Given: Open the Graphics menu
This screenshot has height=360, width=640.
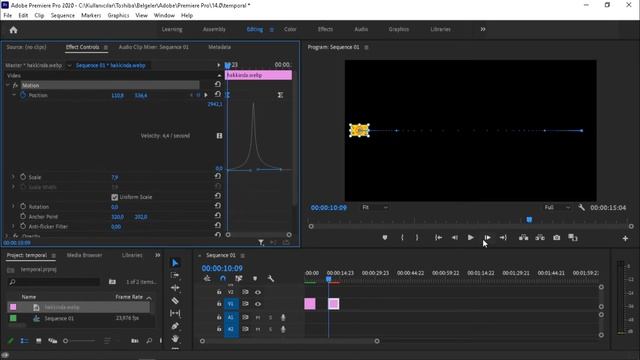Looking at the screenshot, I should pos(118,15).
